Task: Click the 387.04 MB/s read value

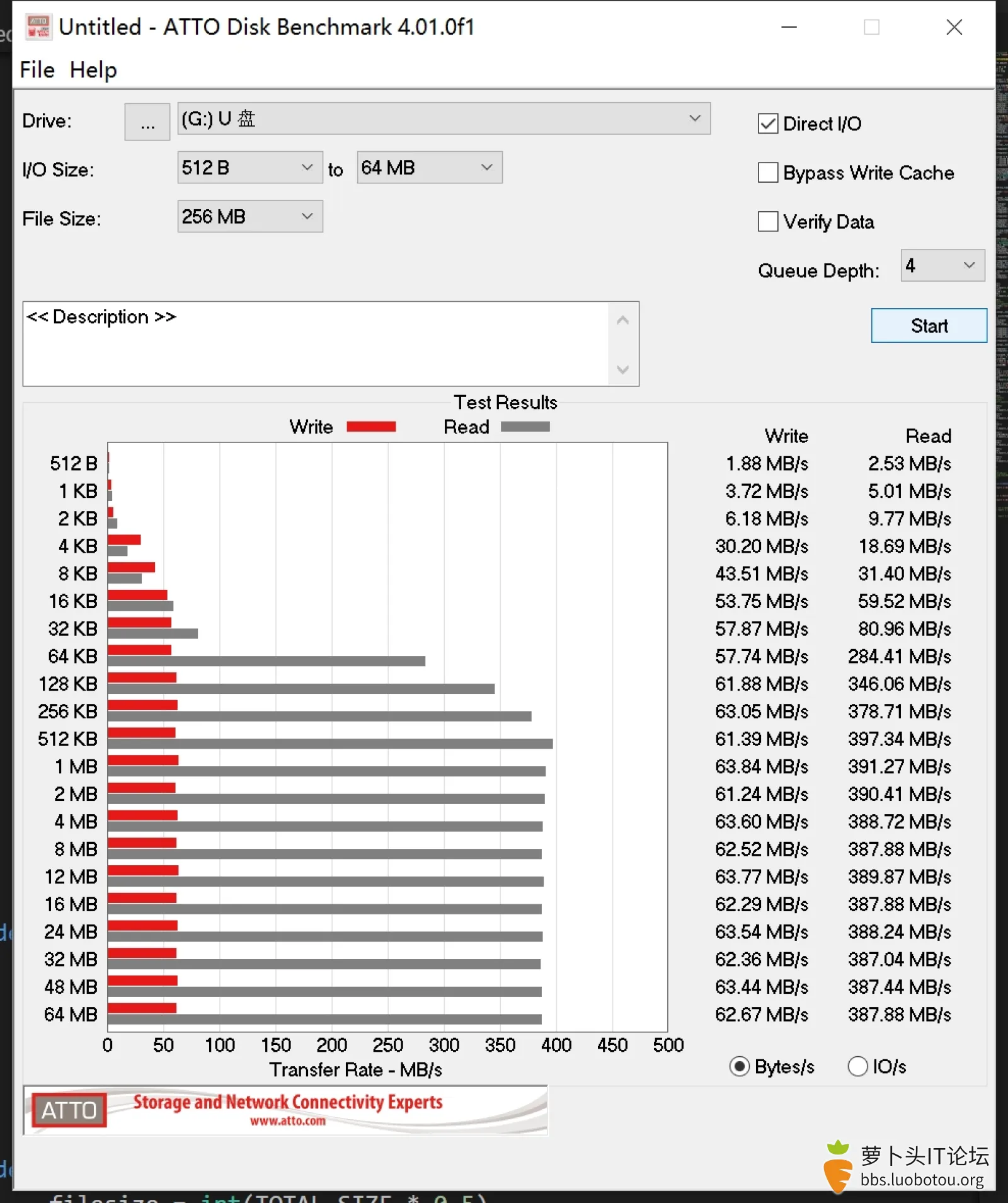Action: point(899,960)
